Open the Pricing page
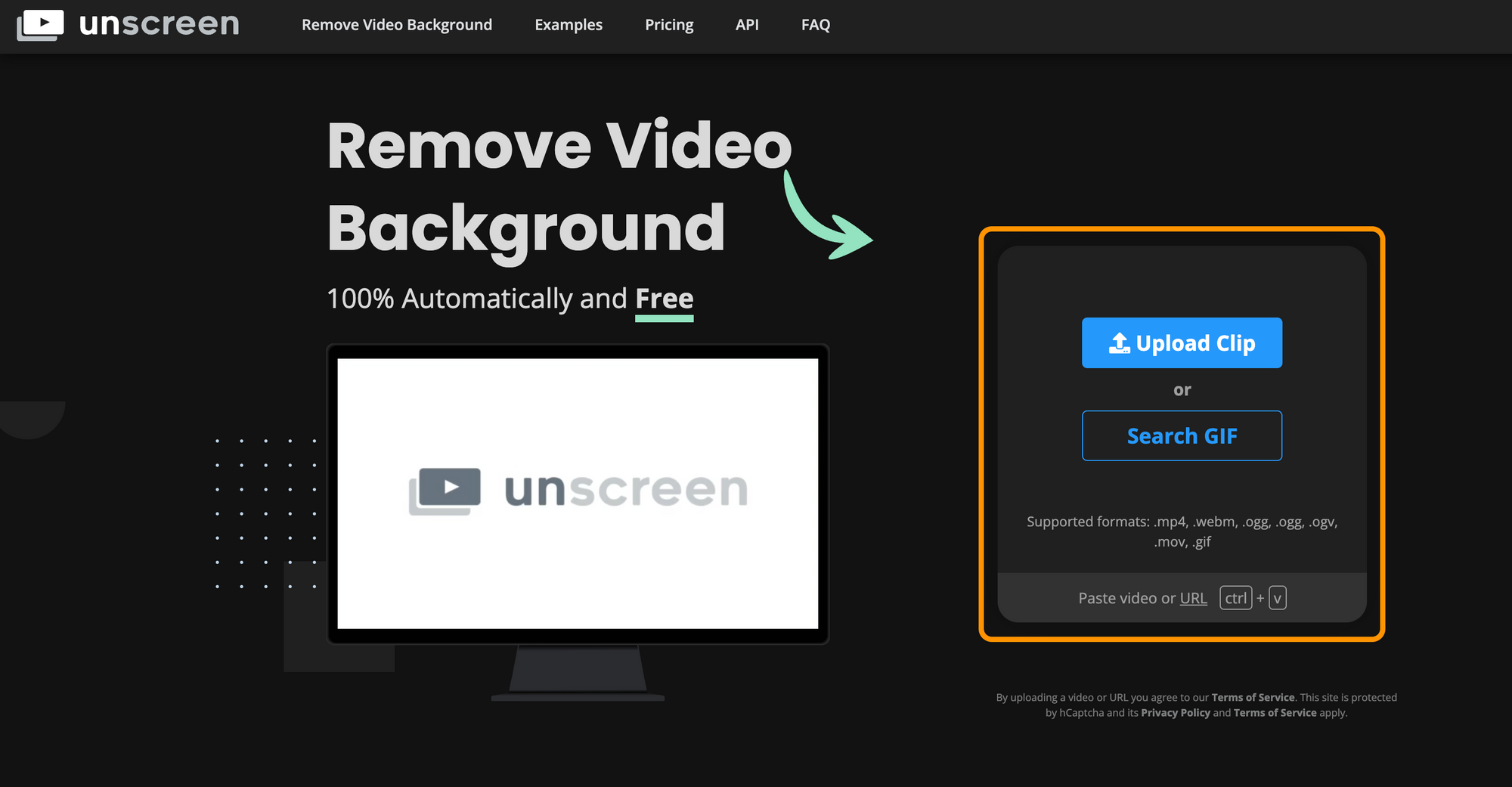 tap(669, 24)
